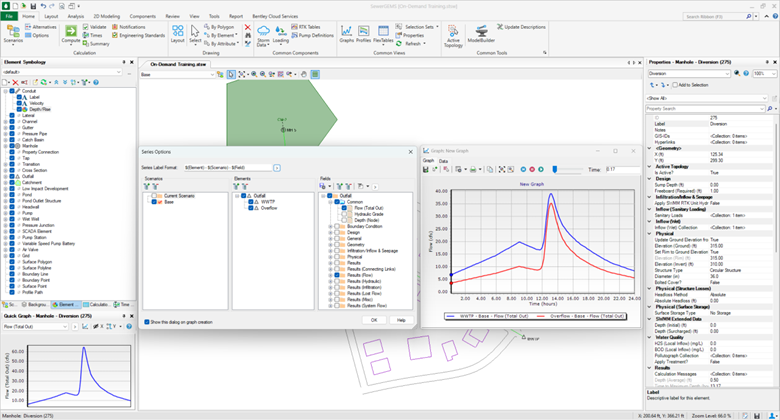Open the File menu
This screenshot has width=780, height=420.
click(x=9, y=16)
